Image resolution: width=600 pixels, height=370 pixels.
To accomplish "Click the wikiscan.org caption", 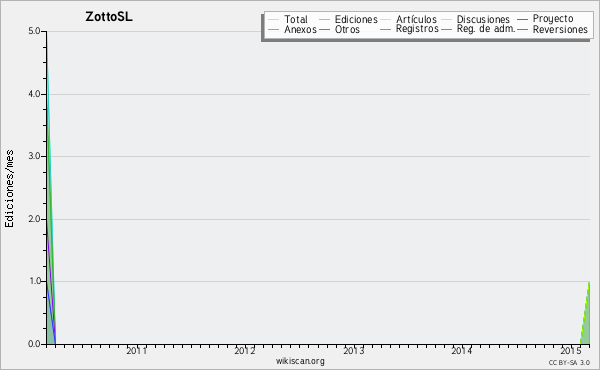I will point(300,361).
